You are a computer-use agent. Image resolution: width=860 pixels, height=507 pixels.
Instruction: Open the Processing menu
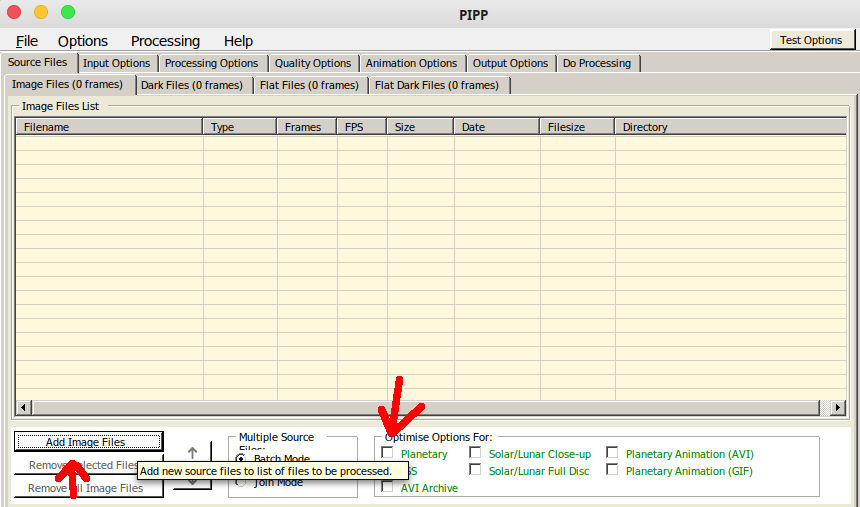(165, 41)
